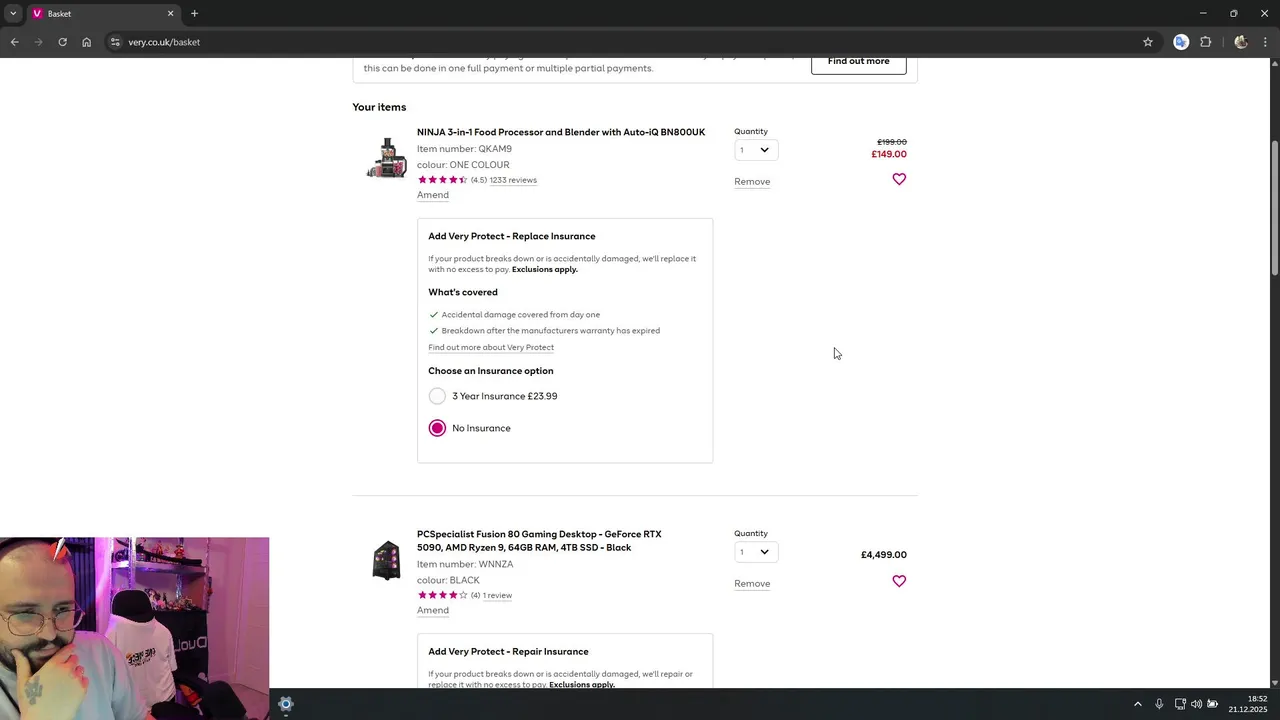1280x720 pixels.
Task: Click the NINJA Food Processor thumbnail image
Action: [x=386, y=158]
